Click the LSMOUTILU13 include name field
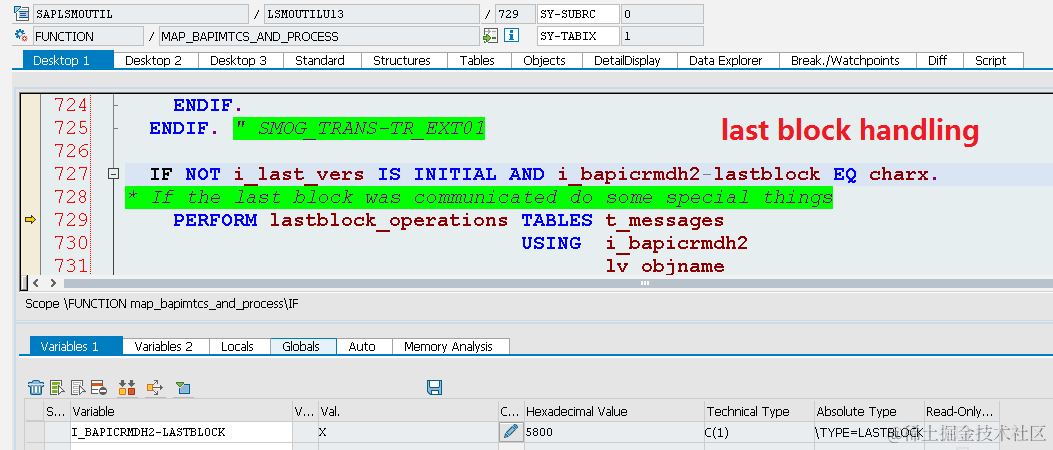 pos(372,13)
